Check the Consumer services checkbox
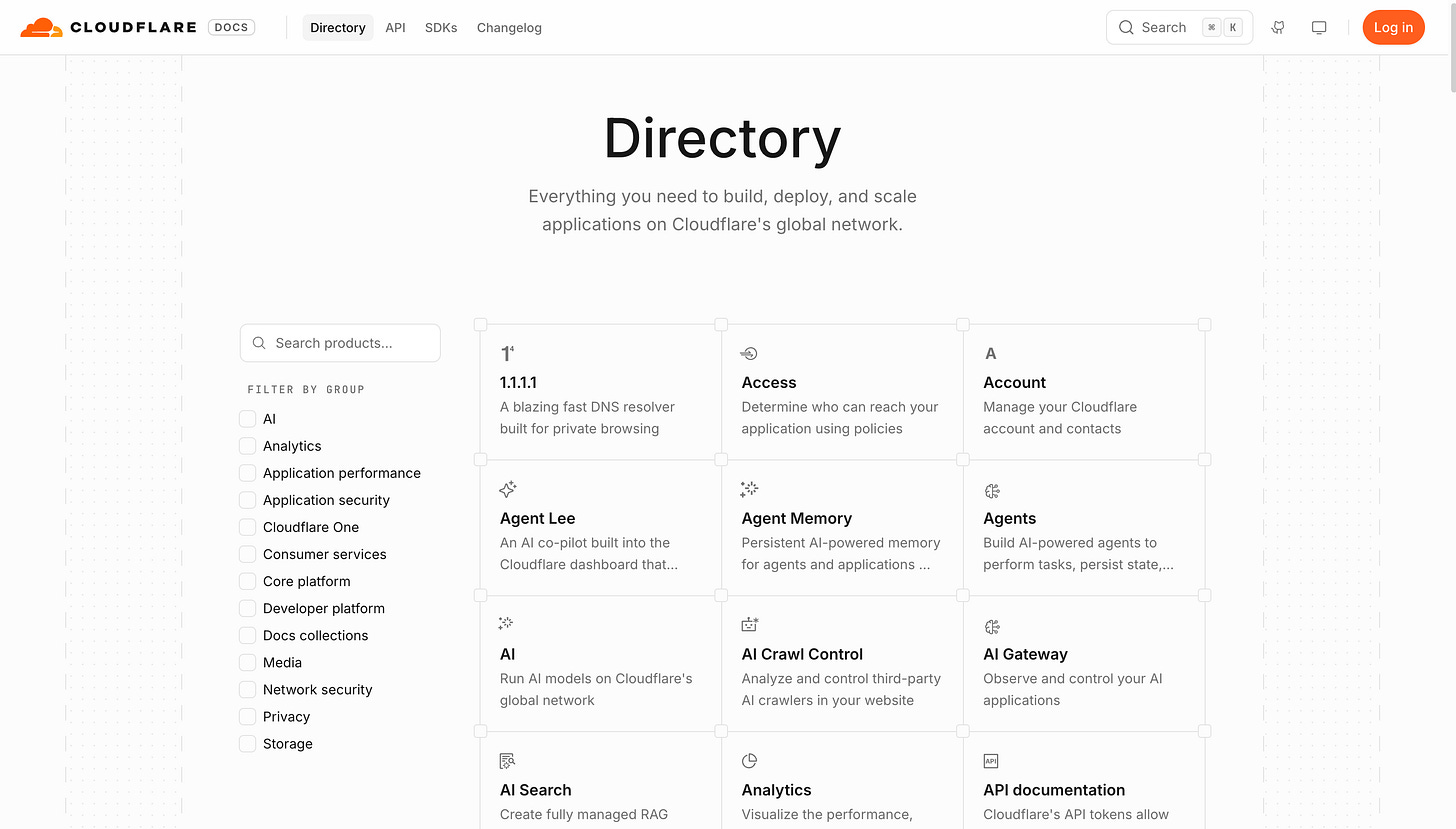This screenshot has height=829, width=1456. (248, 554)
